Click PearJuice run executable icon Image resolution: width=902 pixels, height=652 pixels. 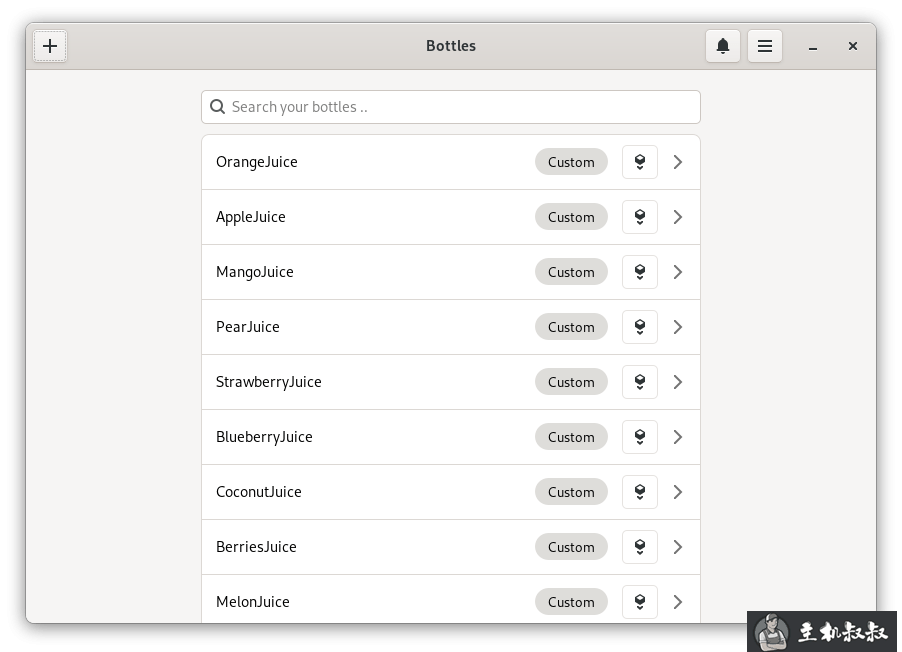[x=640, y=327]
